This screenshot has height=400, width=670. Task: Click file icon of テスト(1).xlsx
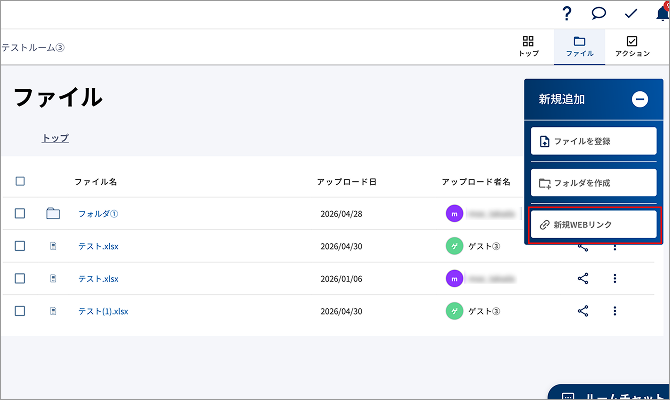(53, 311)
